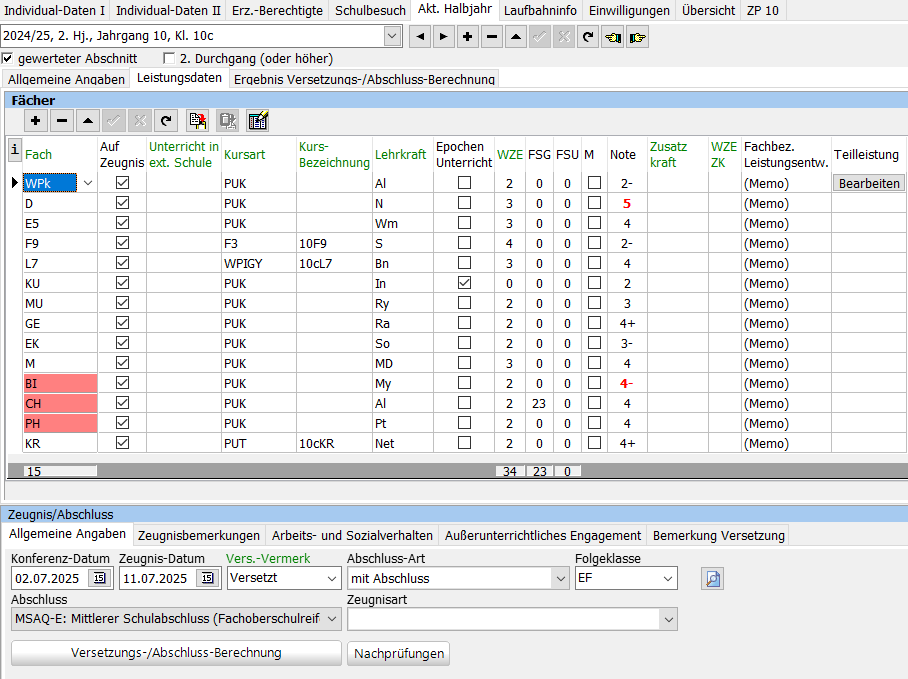This screenshot has height=679, width=908.
Task: Open the Laufbahninfo tab
Action: click(x=540, y=10)
